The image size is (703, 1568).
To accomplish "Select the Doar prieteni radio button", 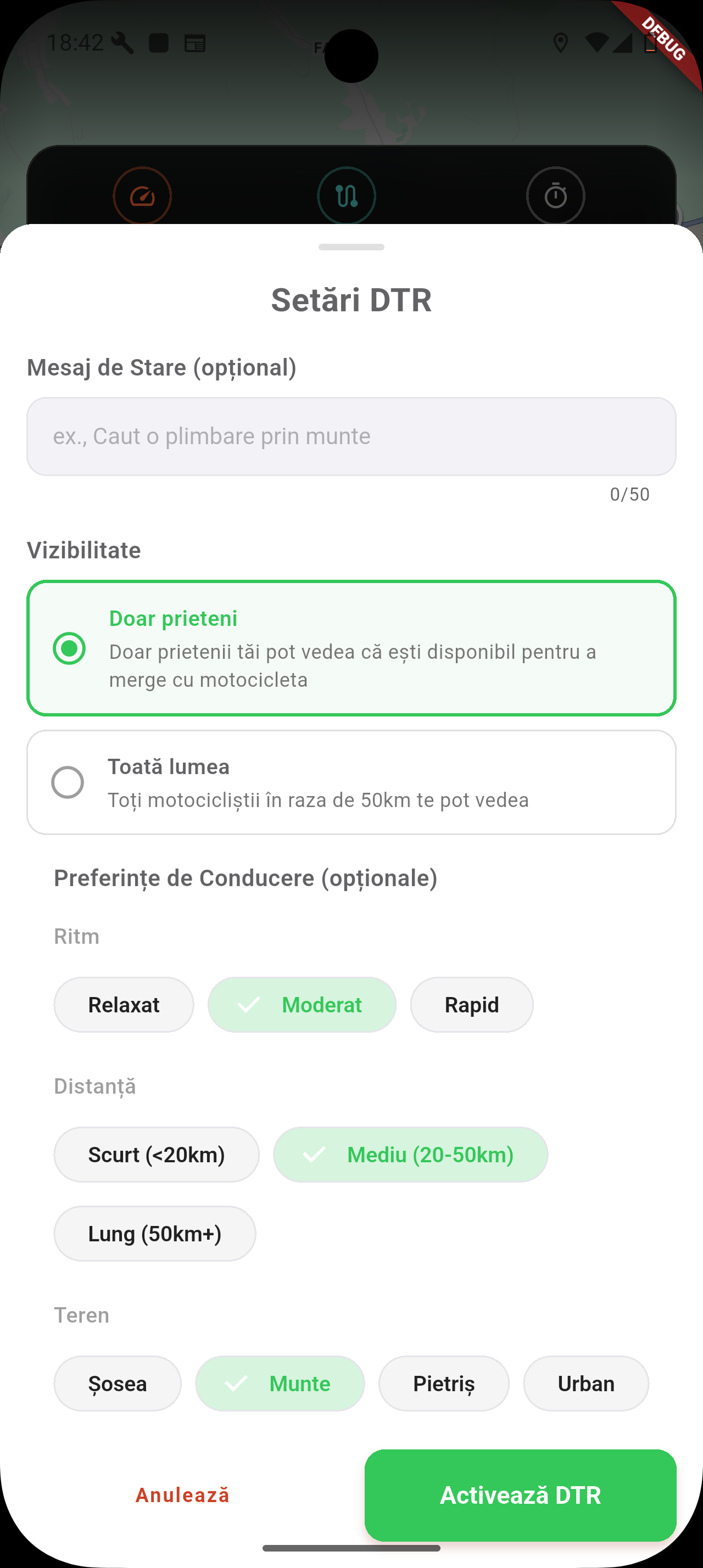I will point(69,648).
